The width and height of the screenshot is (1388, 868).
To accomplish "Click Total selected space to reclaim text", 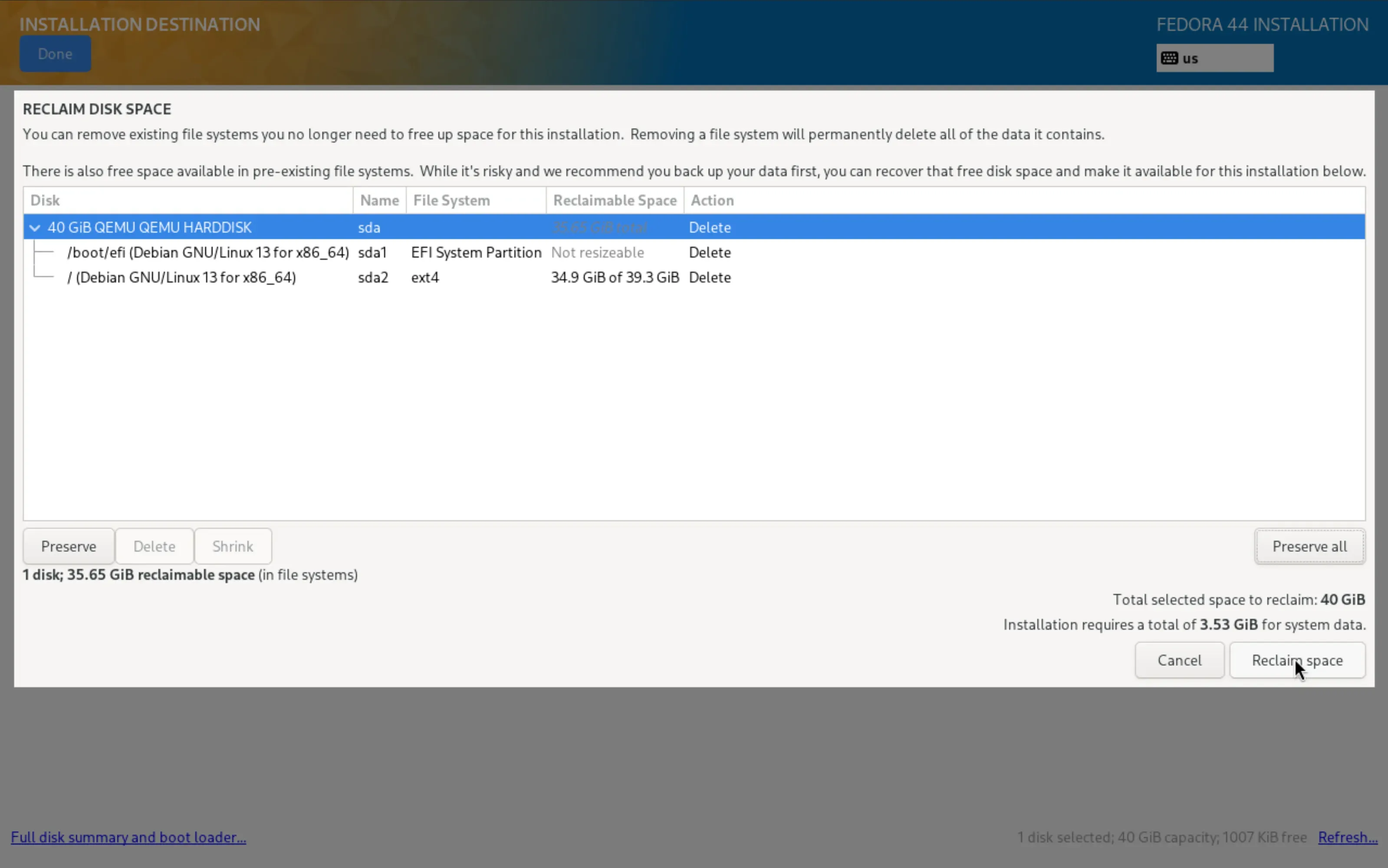I will click(x=1239, y=599).
